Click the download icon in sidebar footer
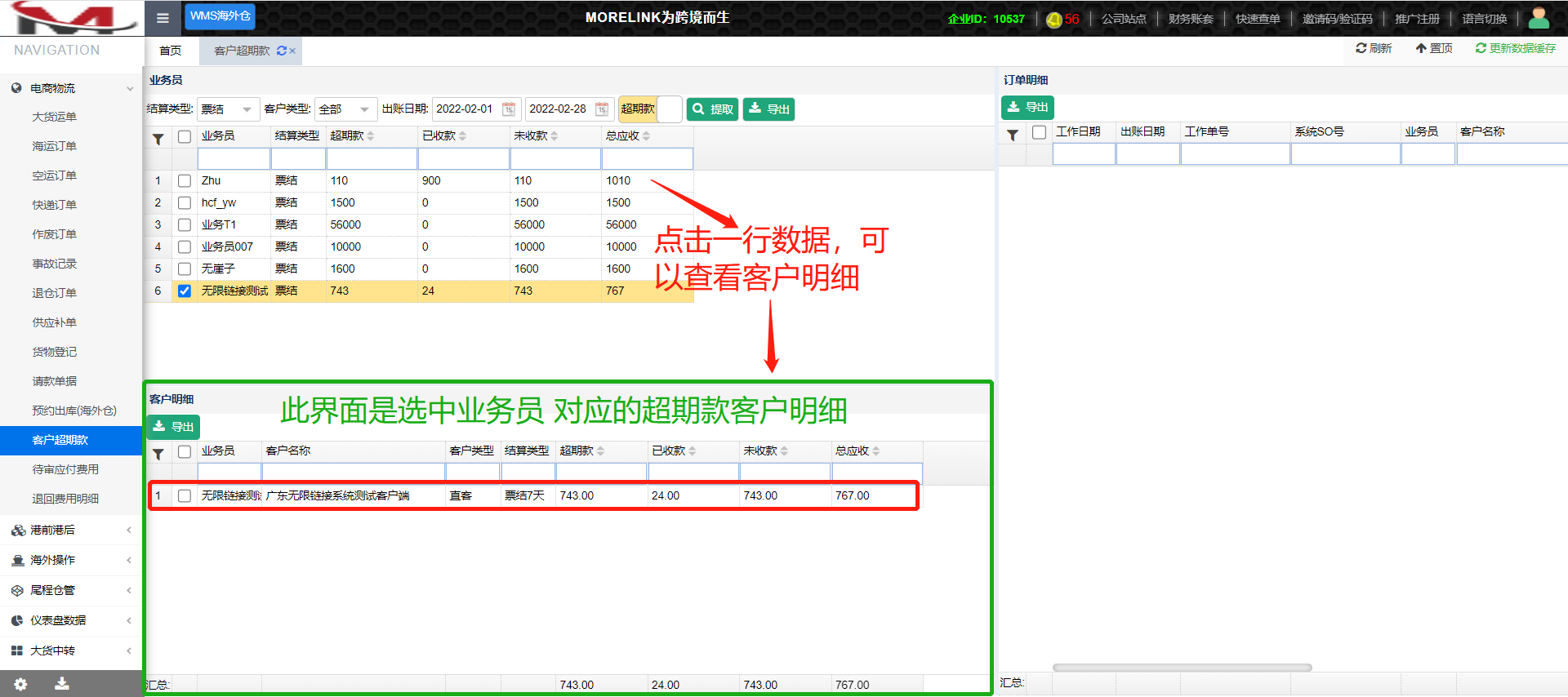This screenshot has height=697, width=1568. tap(61, 684)
